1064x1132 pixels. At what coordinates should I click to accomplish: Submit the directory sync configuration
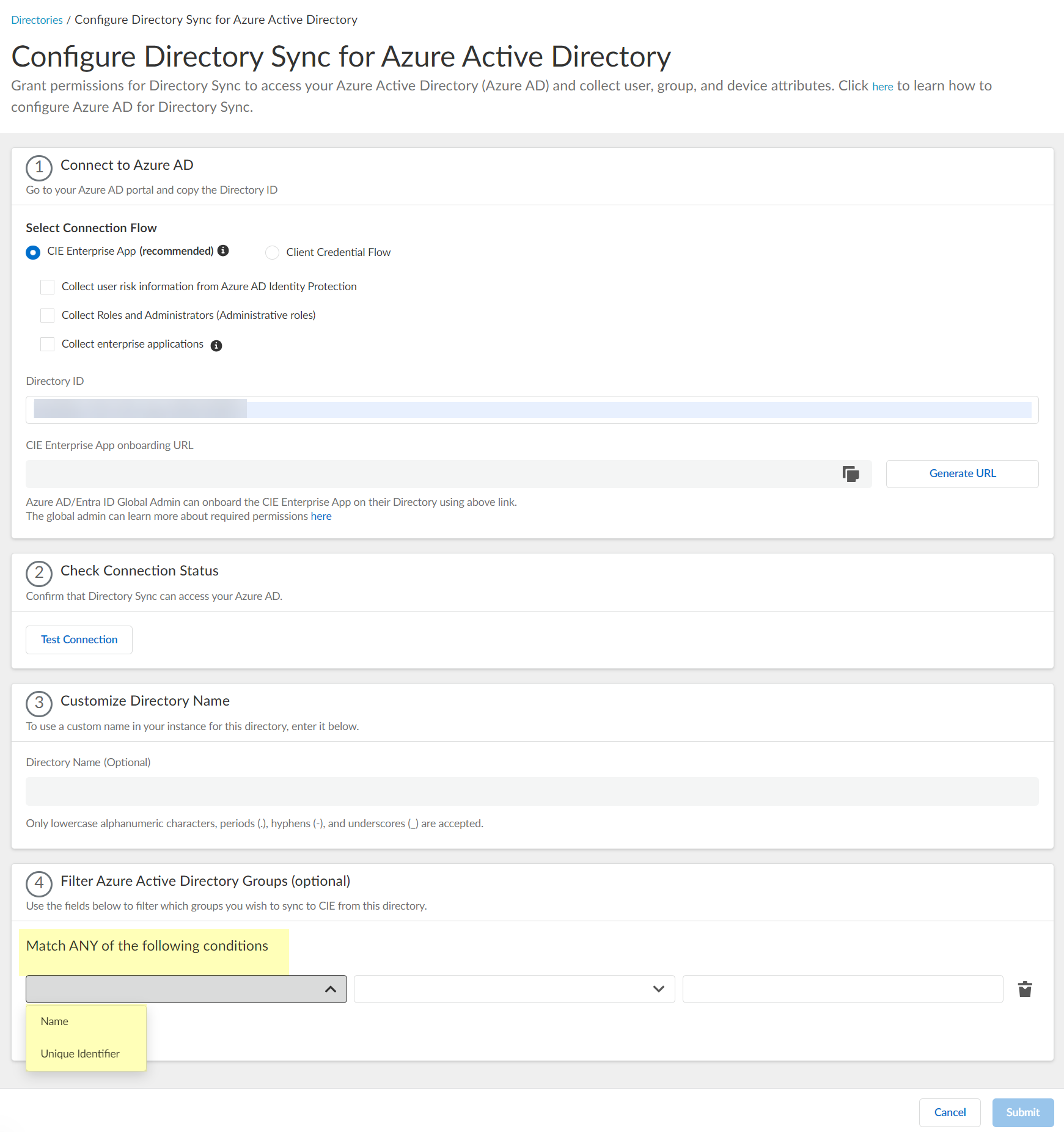click(x=1023, y=1112)
